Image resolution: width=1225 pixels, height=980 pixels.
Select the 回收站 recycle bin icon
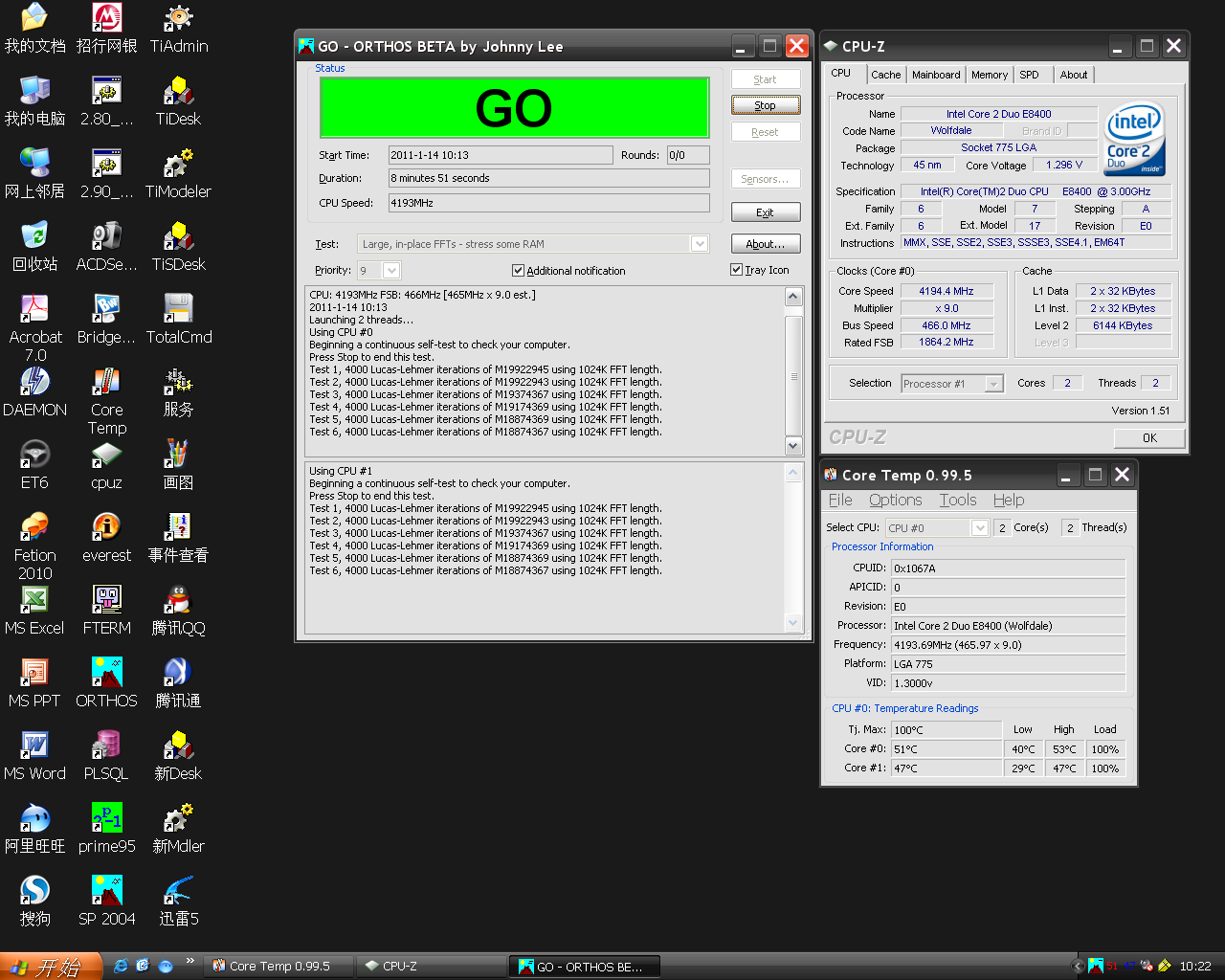[x=34, y=246]
